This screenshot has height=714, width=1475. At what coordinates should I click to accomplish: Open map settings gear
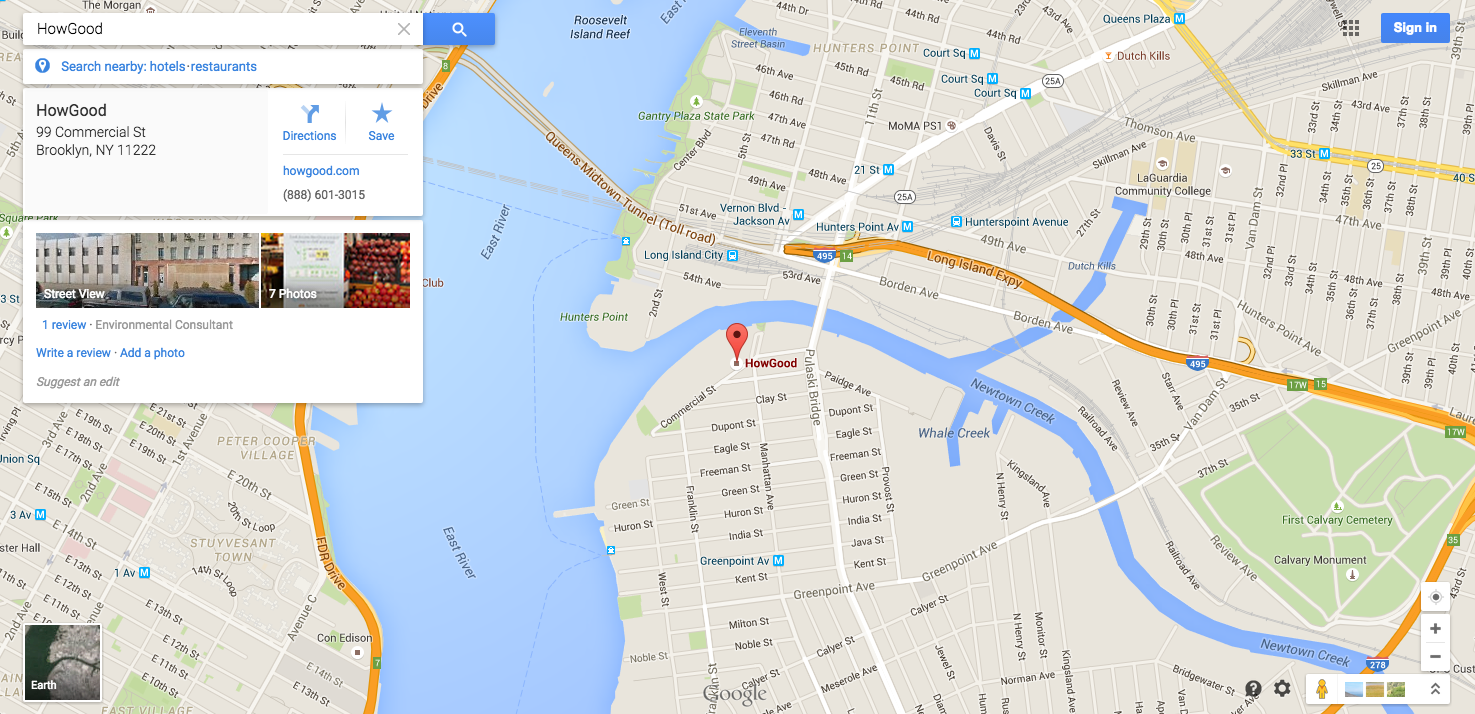pos(1282,689)
